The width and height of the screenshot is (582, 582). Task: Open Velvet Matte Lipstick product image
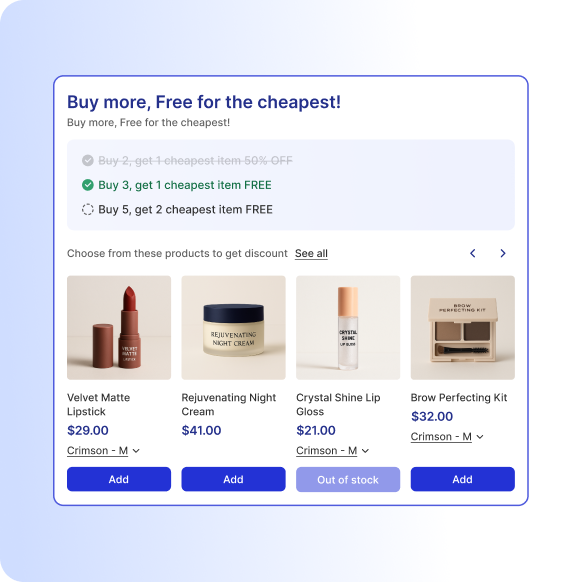(x=119, y=327)
